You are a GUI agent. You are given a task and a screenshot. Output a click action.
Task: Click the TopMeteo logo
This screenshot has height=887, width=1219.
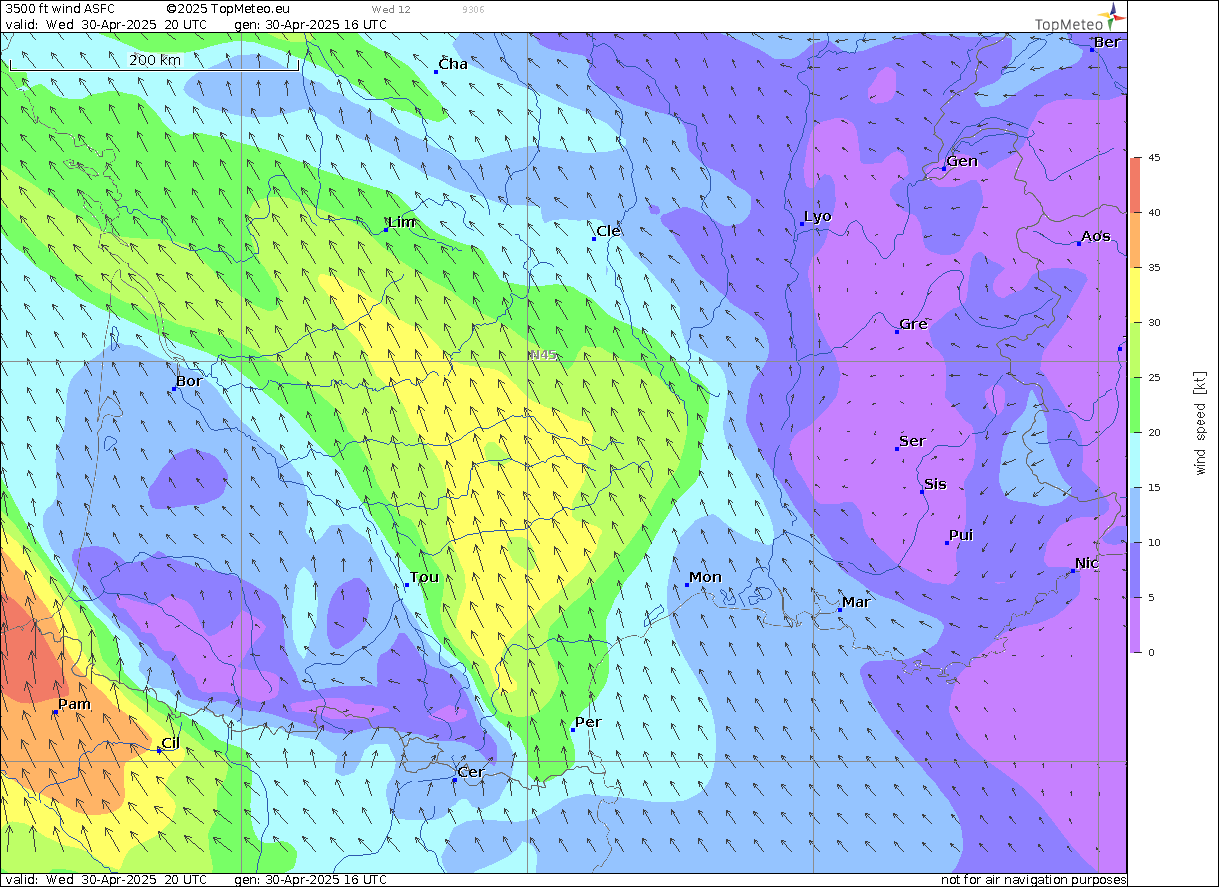(1079, 19)
